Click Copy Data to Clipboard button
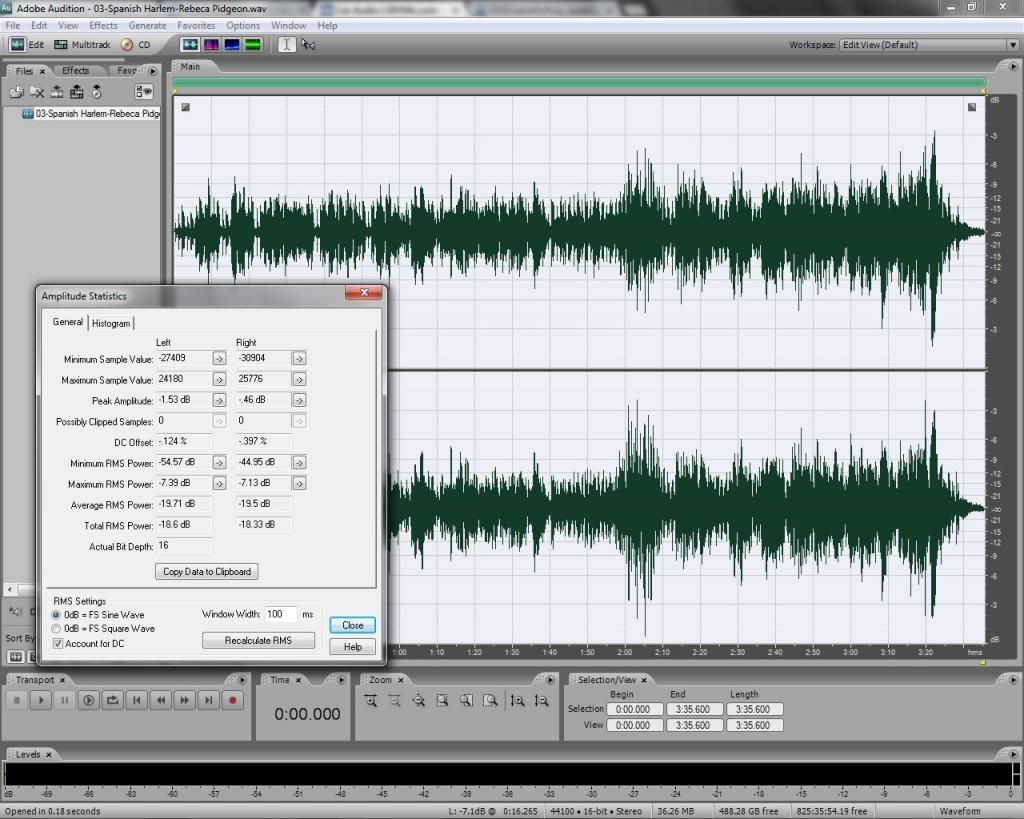 click(207, 572)
